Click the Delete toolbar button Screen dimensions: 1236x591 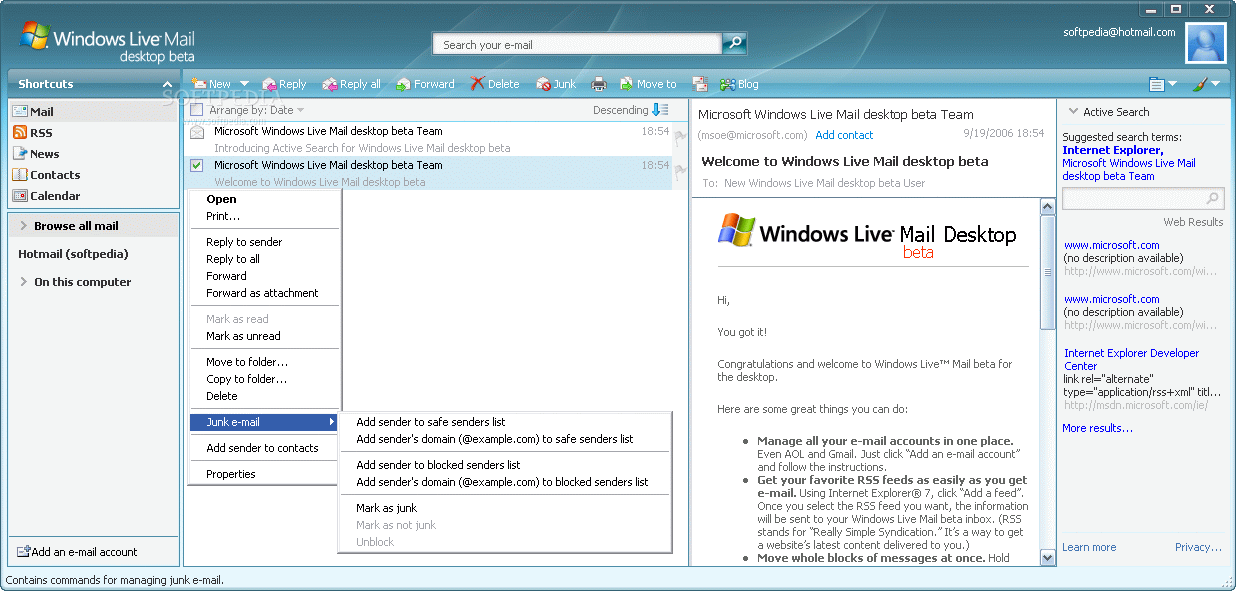tap(495, 84)
